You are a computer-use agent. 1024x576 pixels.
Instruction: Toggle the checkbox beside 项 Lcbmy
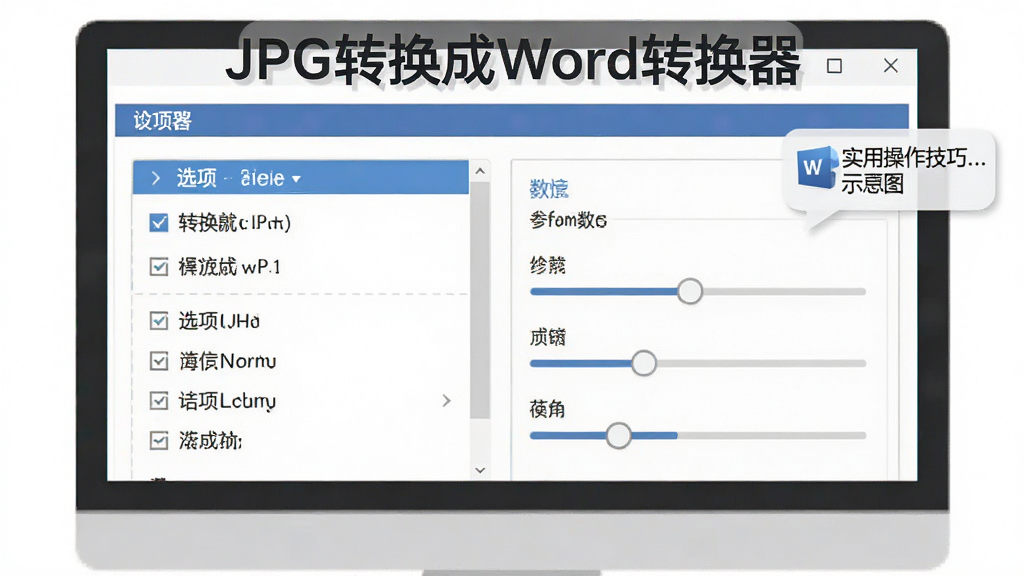click(x=159, y=400)
